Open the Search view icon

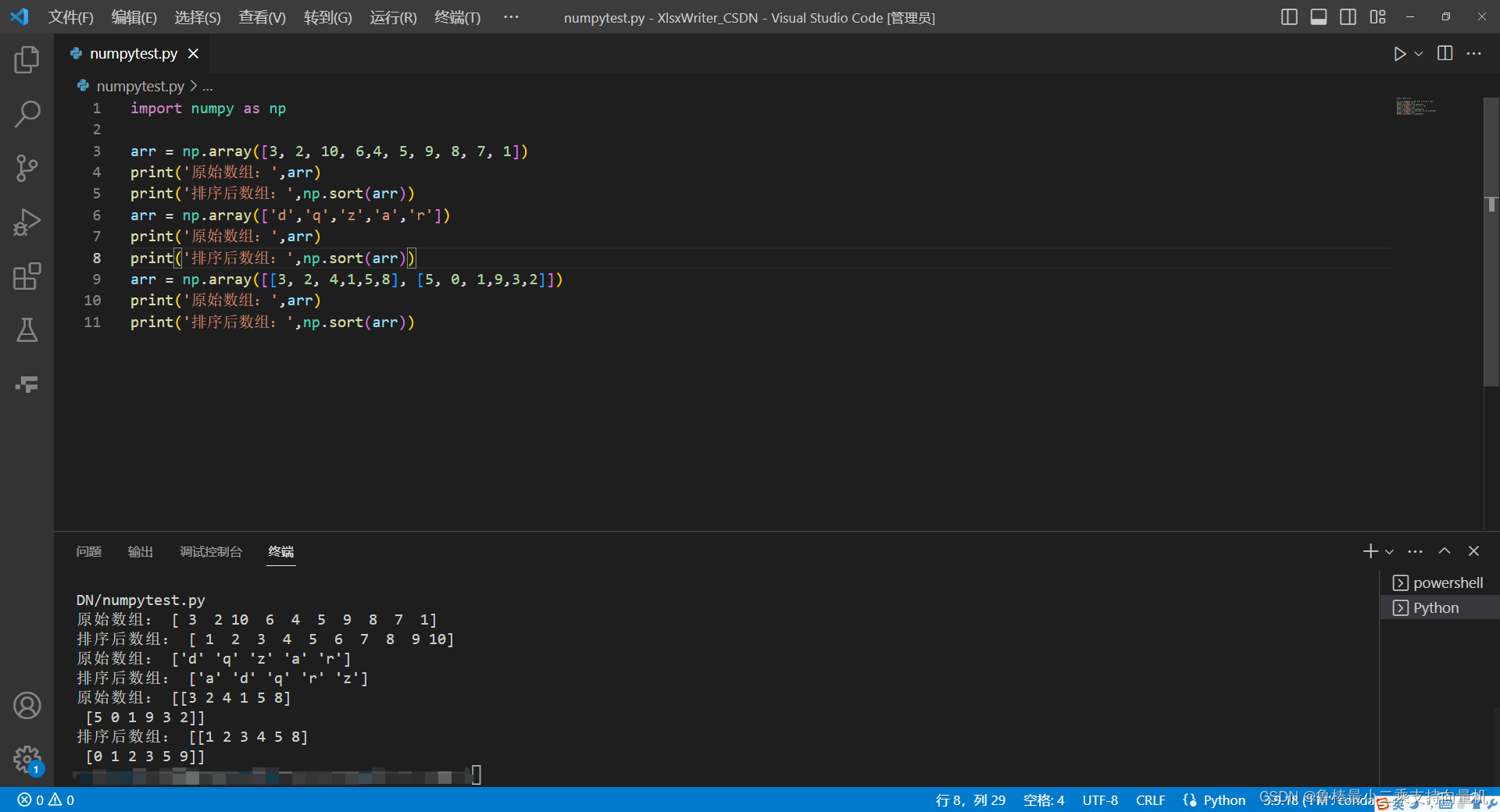click(x=27, y=114)
